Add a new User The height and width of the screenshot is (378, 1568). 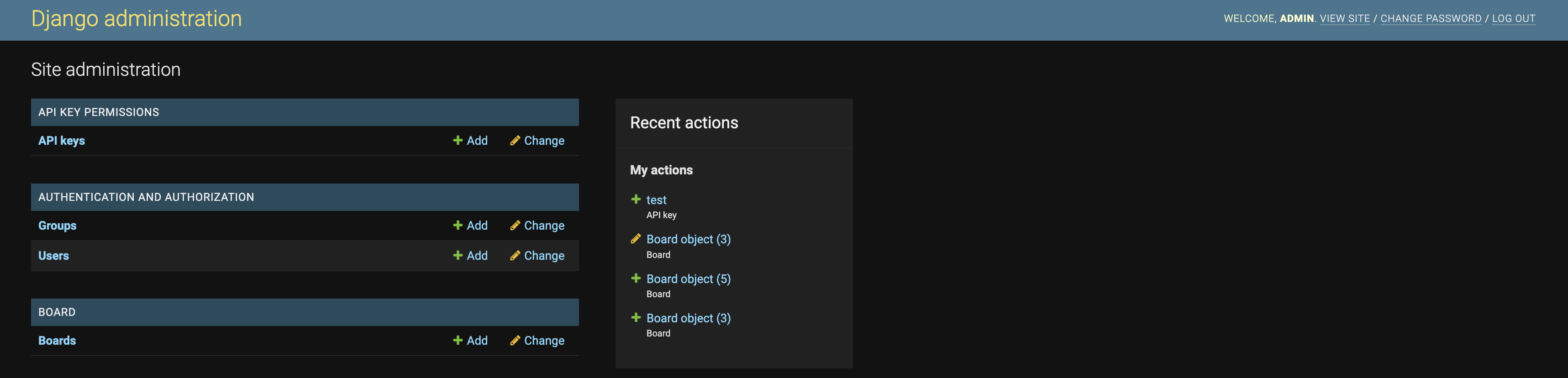[x=477, y=256]
